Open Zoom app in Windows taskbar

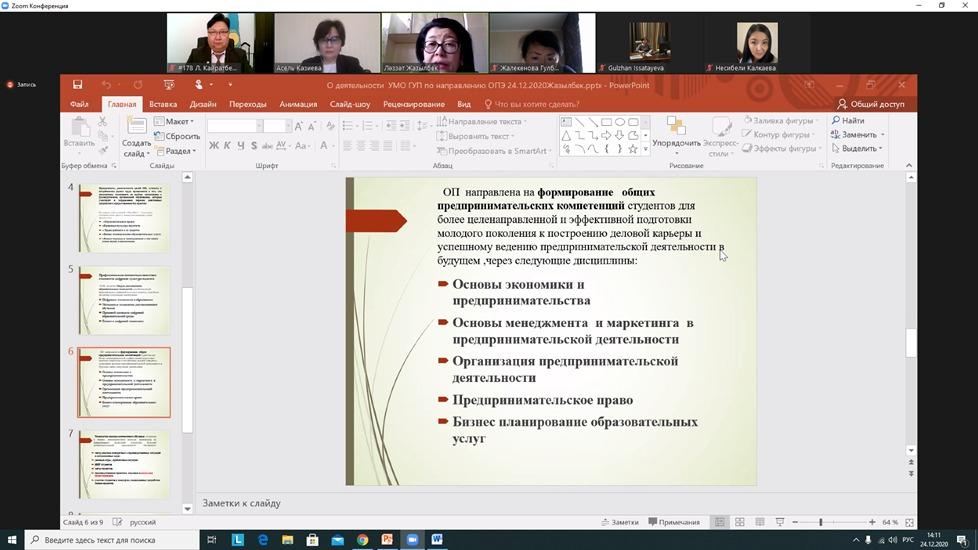click(x=412, y=540)
